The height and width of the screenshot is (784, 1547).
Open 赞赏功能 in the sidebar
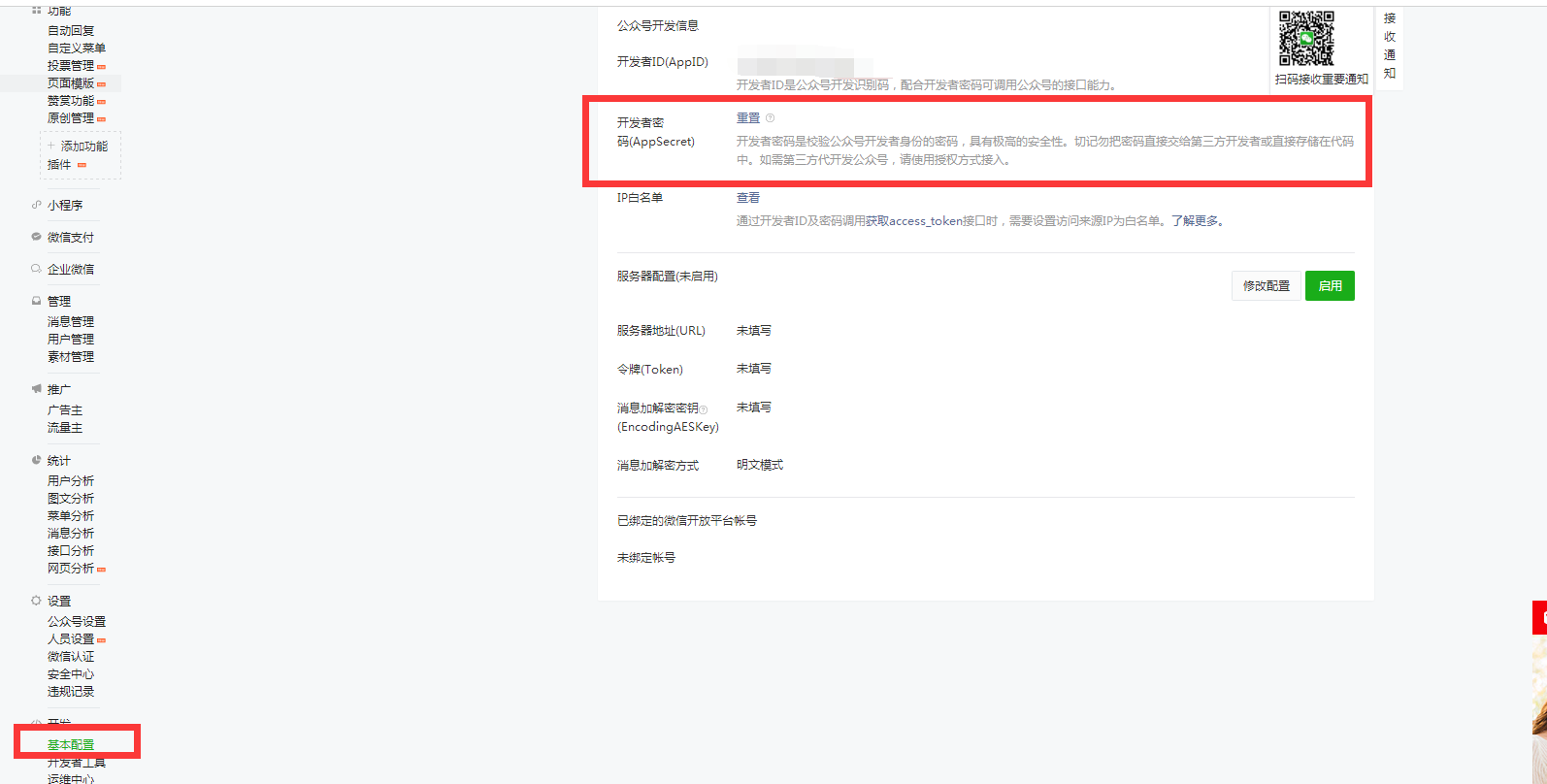coord(71,101)
